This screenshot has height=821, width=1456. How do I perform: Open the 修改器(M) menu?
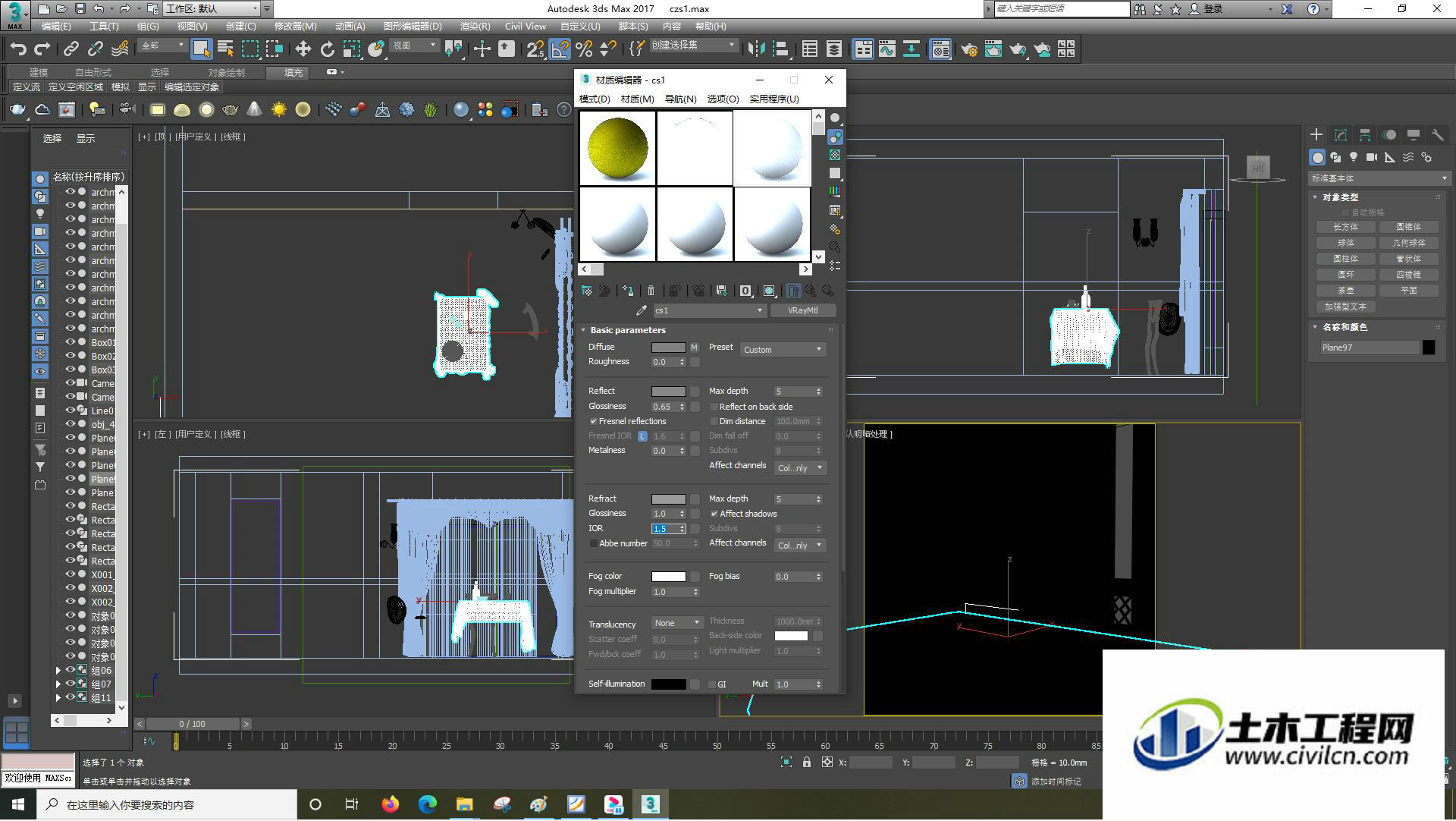coord(295,27)
